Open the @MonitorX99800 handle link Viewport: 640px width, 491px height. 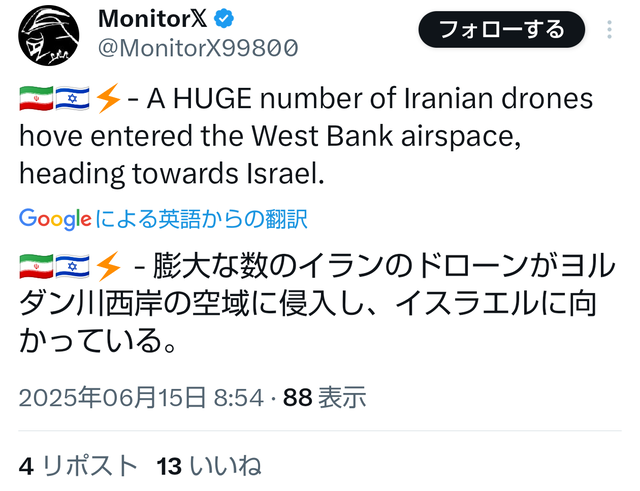[x=198, y=48]
